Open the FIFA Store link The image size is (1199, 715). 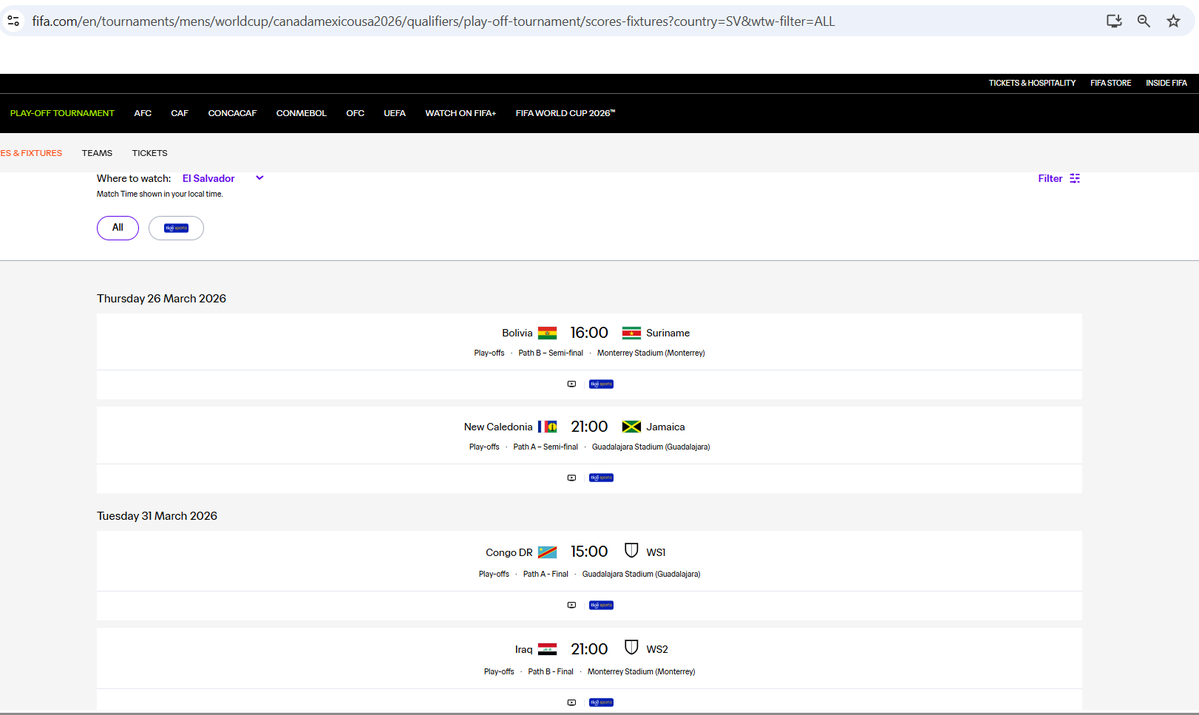pyautogui.click(x=1110, y=83)
